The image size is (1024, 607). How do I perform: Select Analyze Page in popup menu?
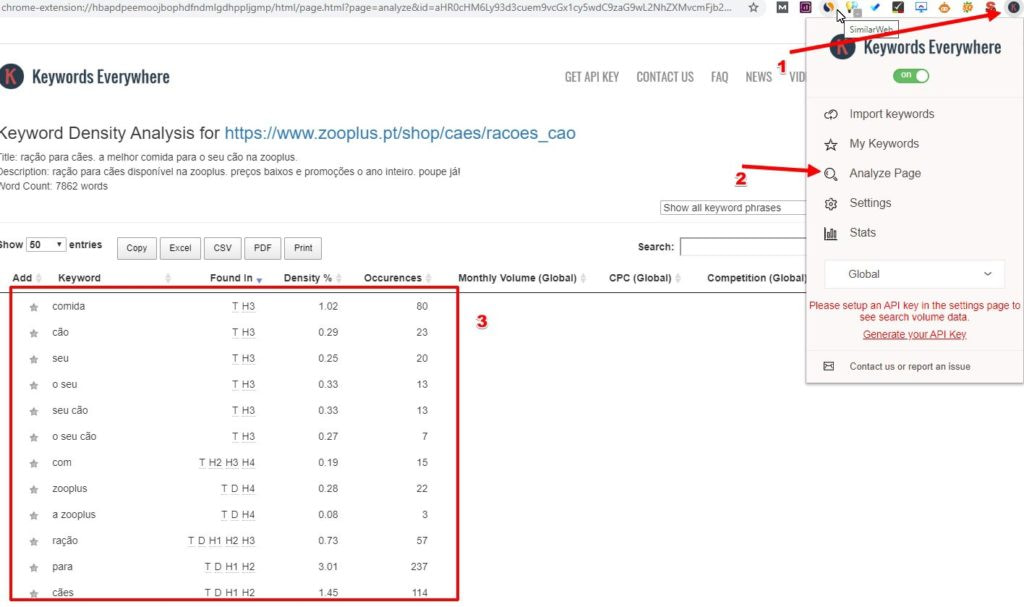coord(885,173)
